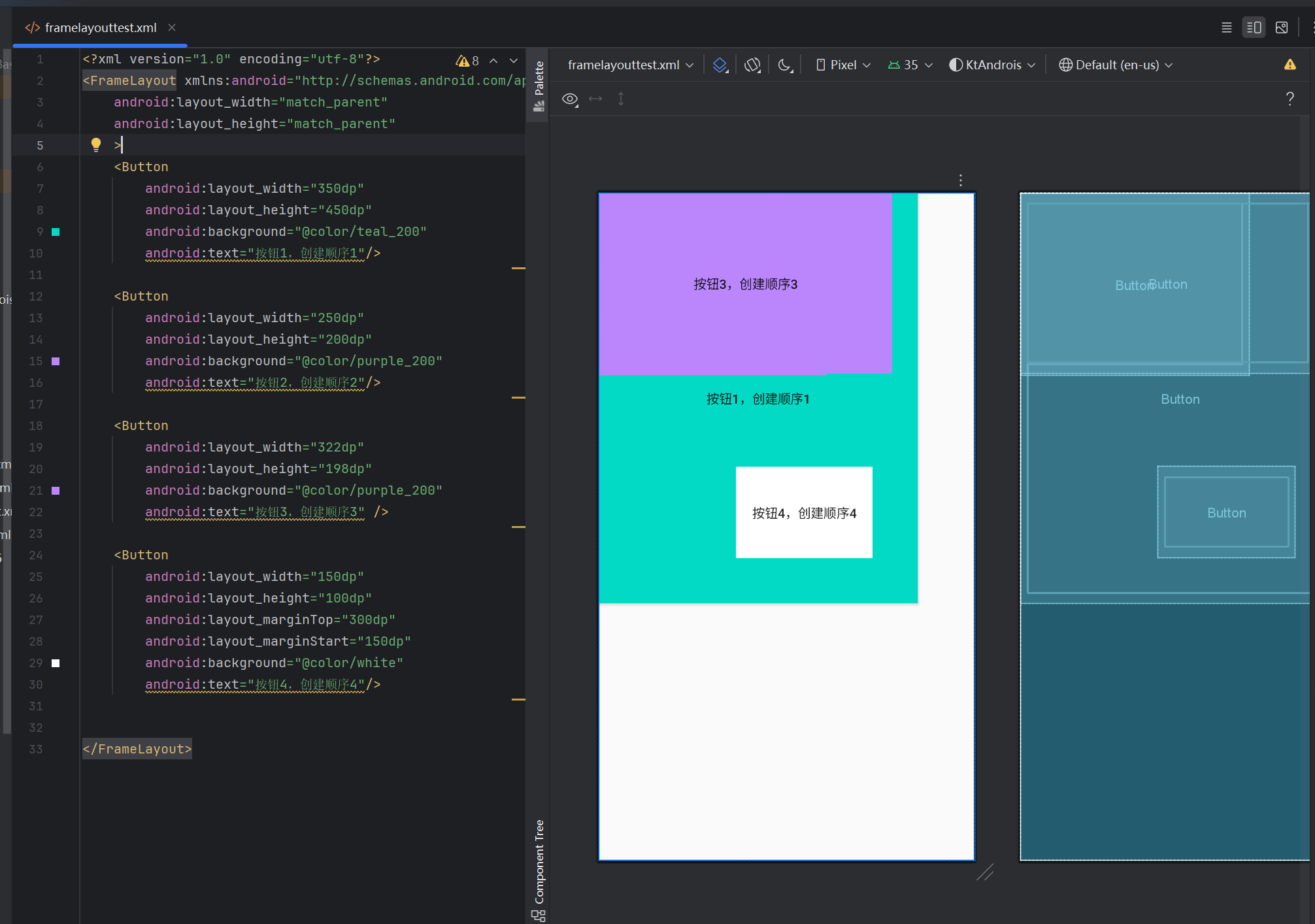Image resolution: width=1315 pixels, height=924 pixels.
Task: Go to previous highlighted problem arrow
Action: pyautogui.click(x=493, y=61)
